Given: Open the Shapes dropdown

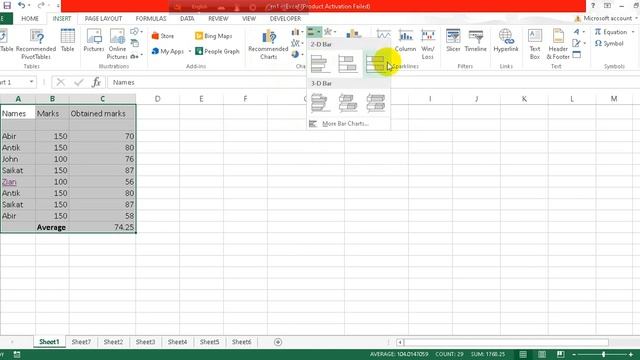Looking at the screenshot, I should (136, 31).
